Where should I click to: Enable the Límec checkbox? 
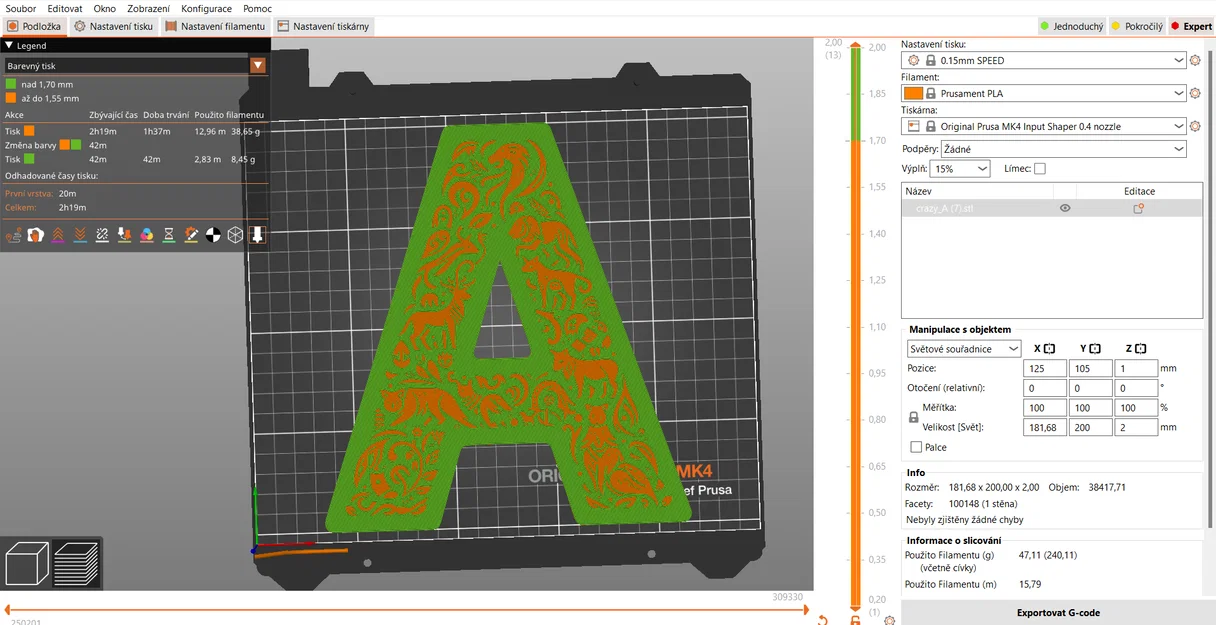(x=1040, y=169)
